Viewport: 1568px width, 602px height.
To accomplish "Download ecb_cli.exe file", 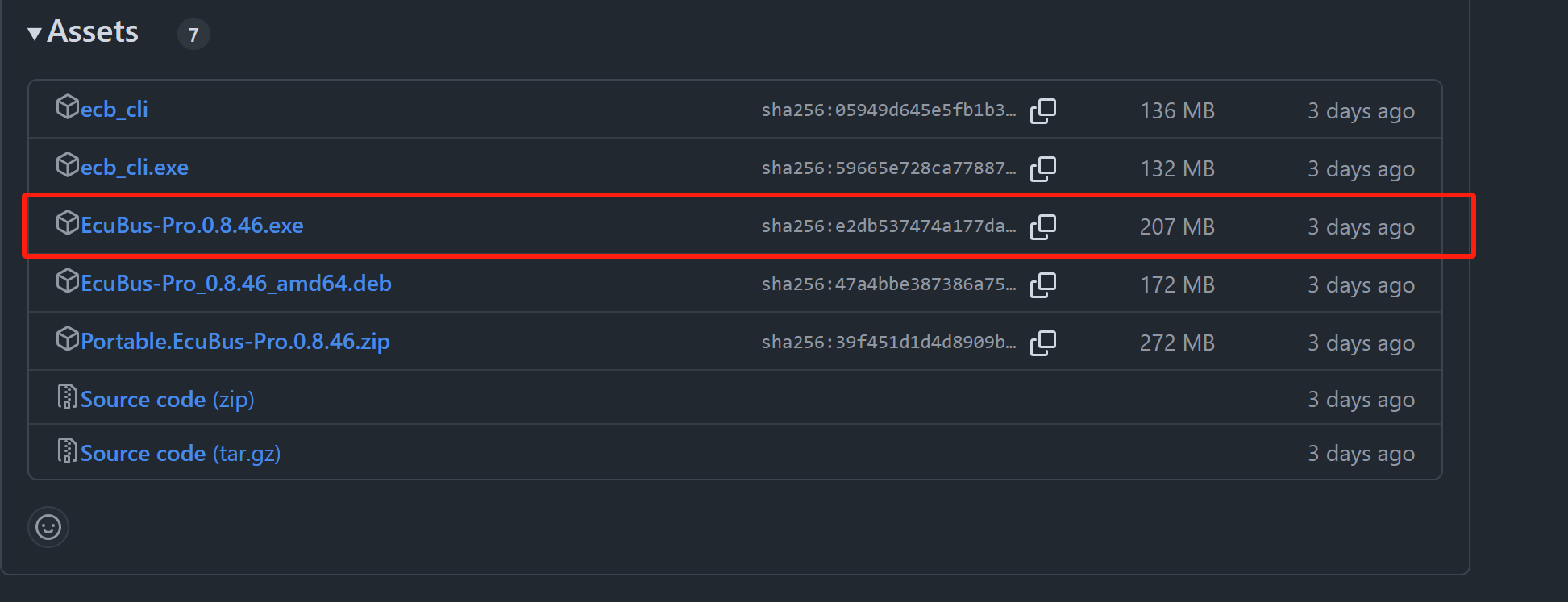I will [x=134, y=168].
